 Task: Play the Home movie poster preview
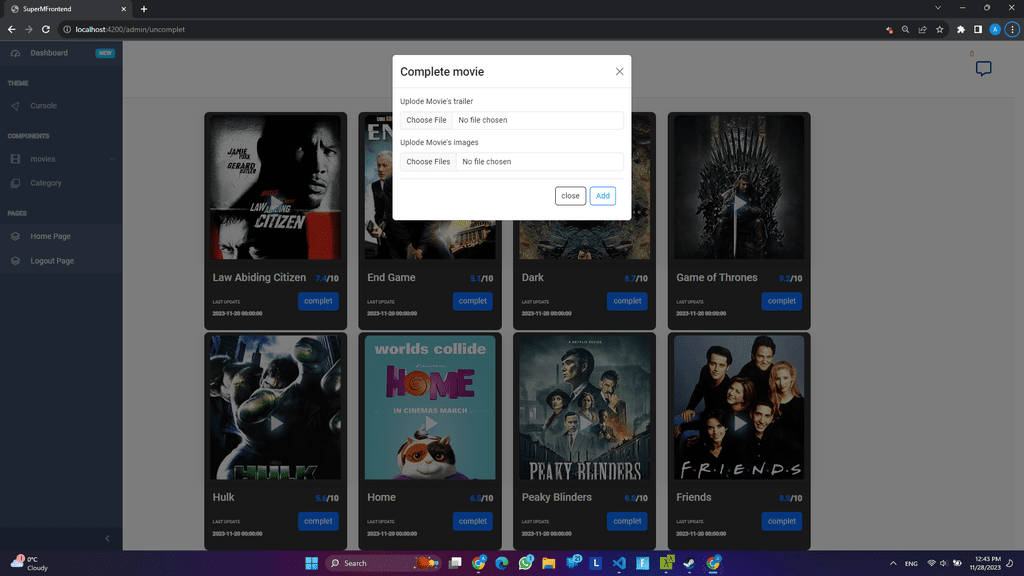click(x=430, y=424)
